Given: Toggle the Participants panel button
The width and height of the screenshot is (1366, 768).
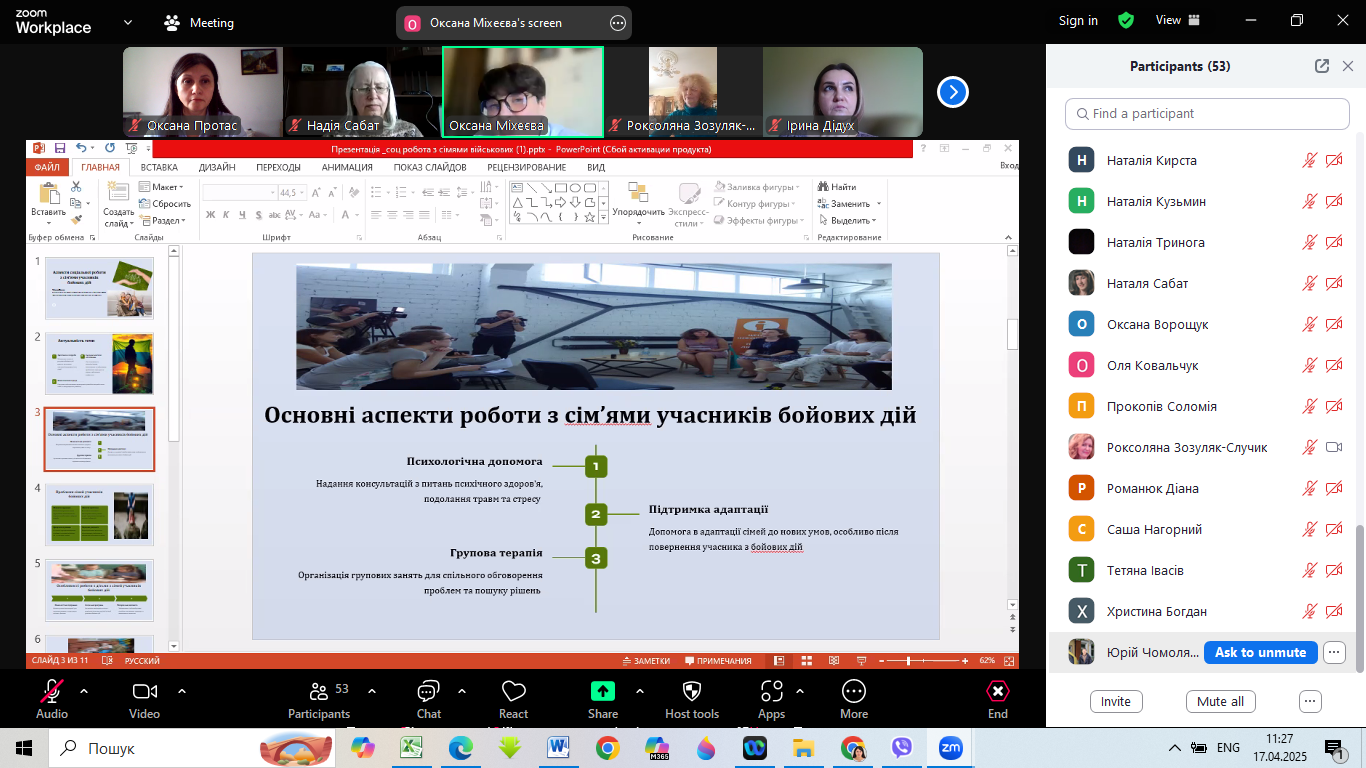Looking at the screenshot, I should 319,692.
